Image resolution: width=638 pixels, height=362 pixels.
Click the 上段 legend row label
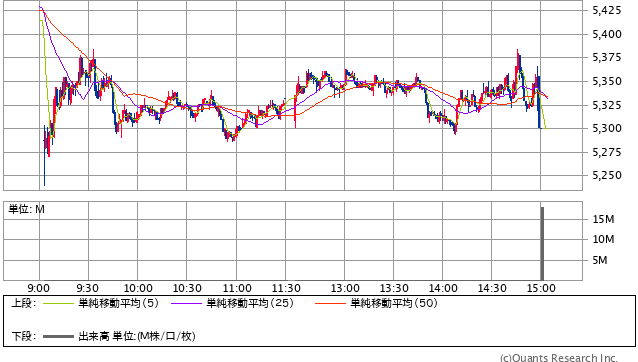(24, 303)
